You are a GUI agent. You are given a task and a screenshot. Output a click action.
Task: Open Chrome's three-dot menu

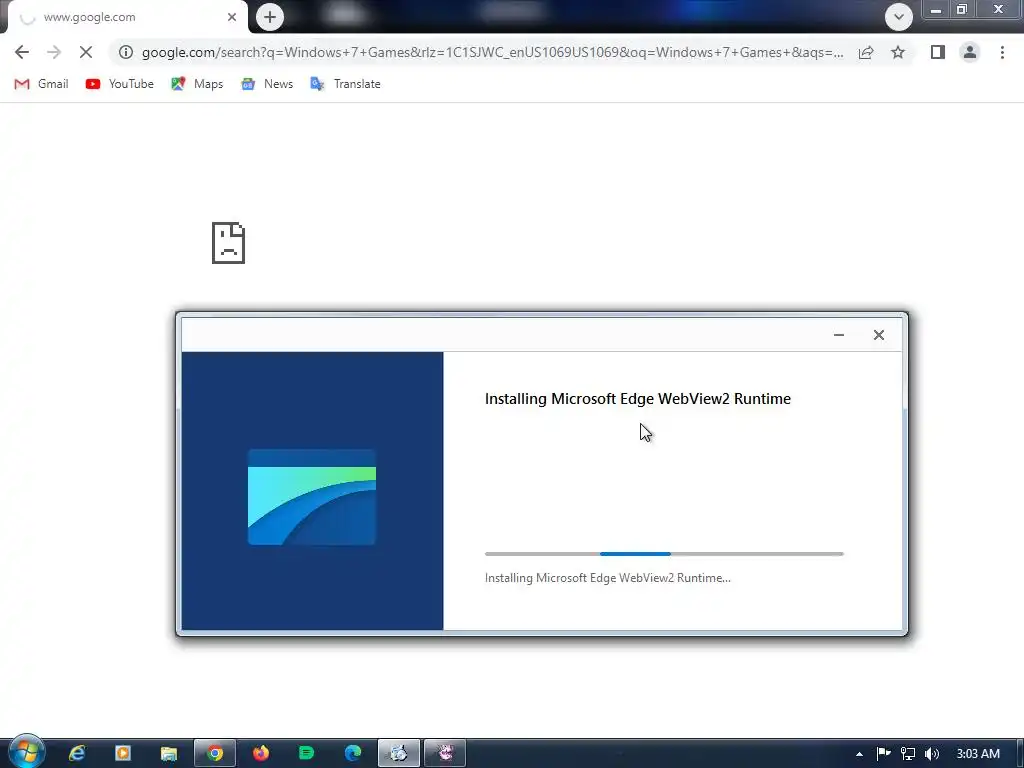[x=1002, y=52]
